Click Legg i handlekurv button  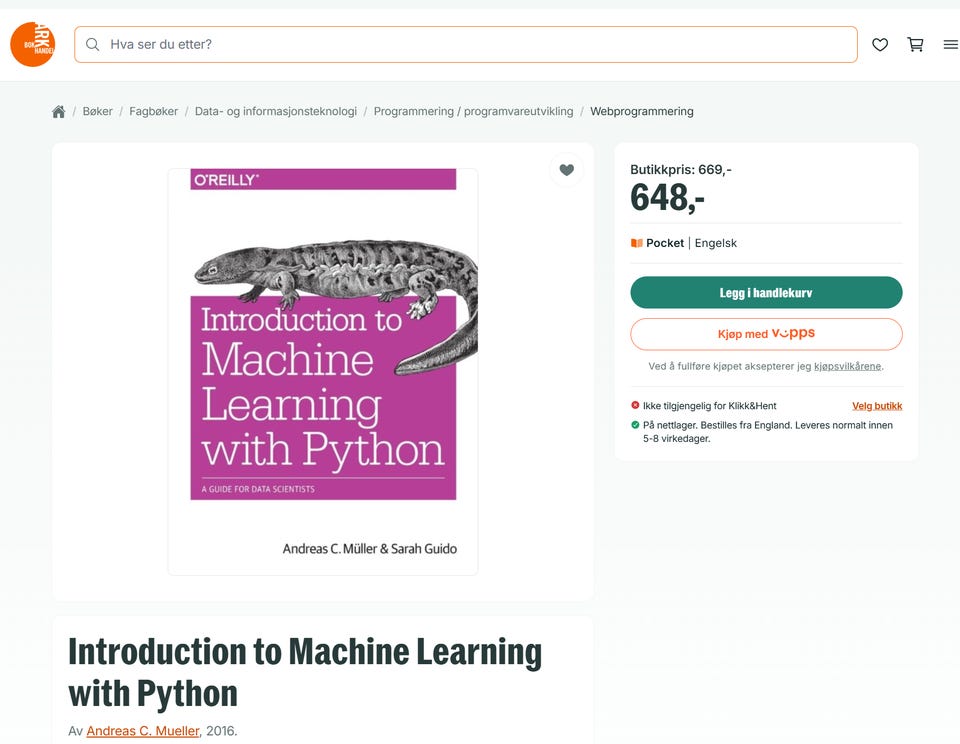(766, 292)
